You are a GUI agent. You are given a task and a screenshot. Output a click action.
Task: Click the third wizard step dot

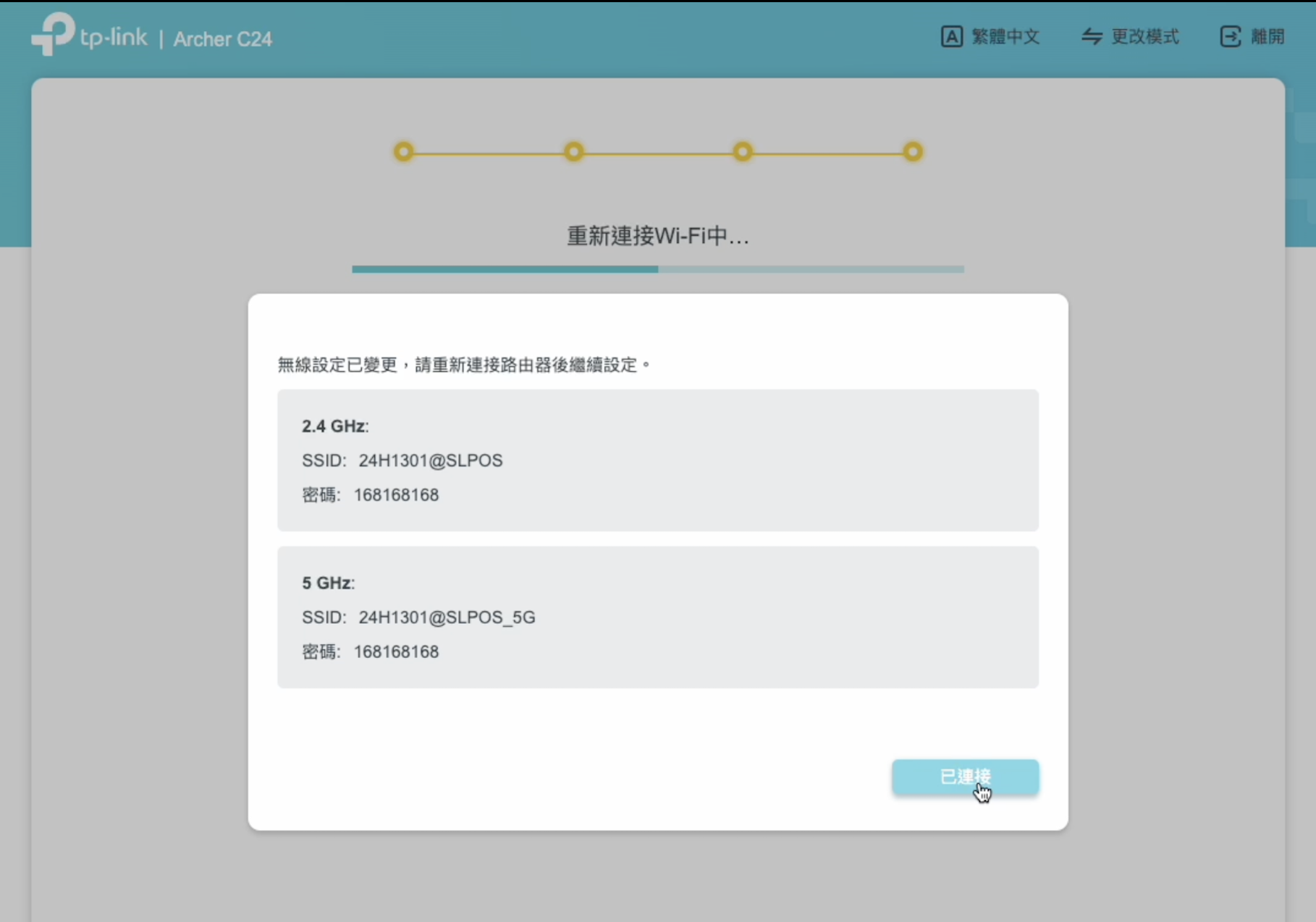tap(743, 151)
